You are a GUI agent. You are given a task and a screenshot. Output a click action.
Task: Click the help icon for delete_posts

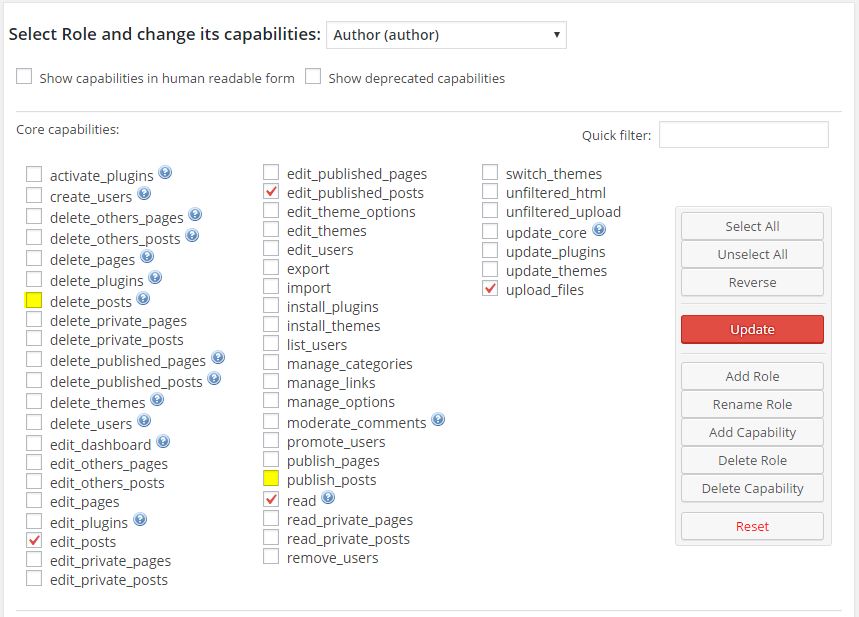(144, 299)
